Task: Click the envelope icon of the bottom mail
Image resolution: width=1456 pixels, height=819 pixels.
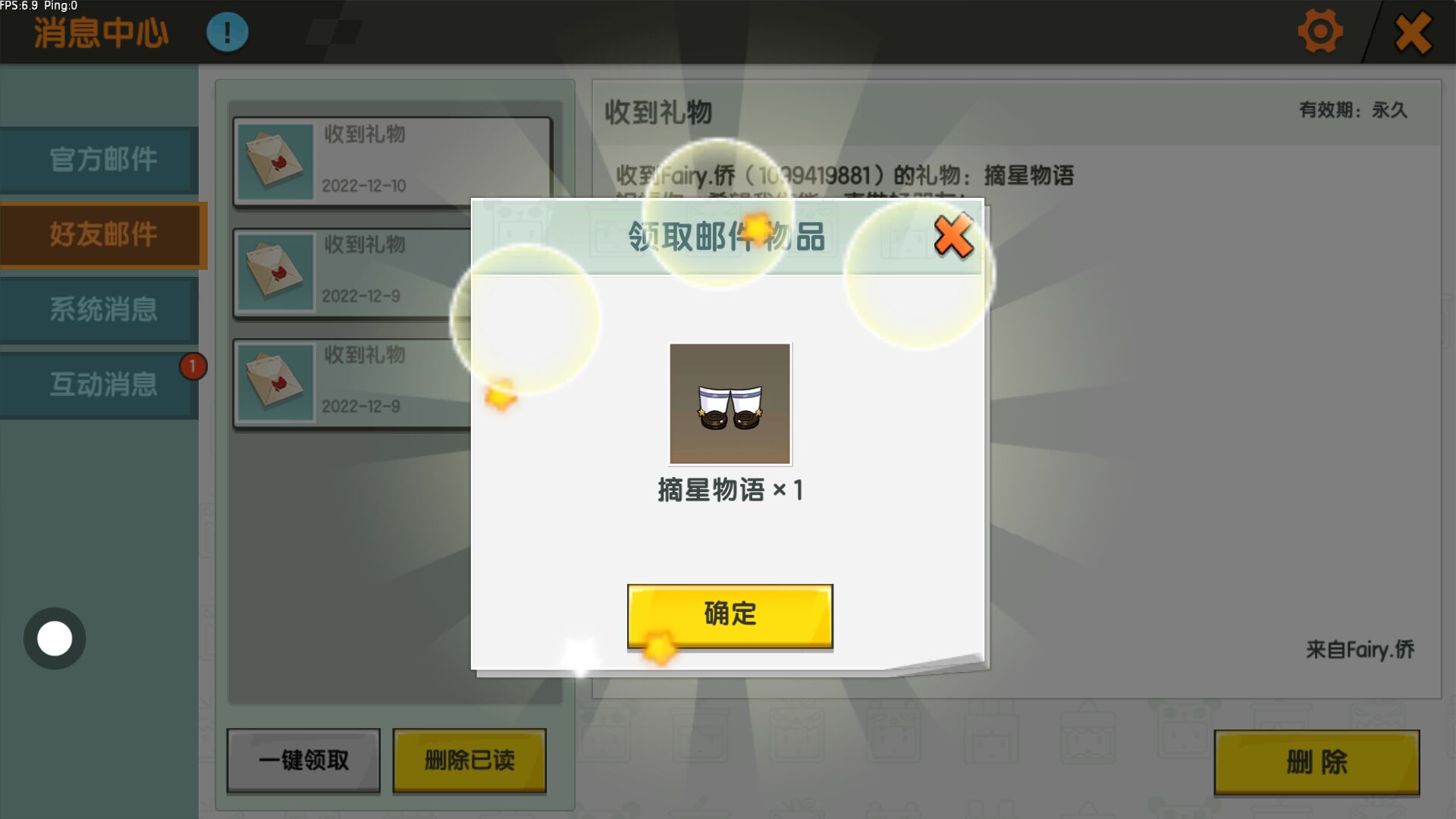Action: pyautogui.click(x=275, y=381)
